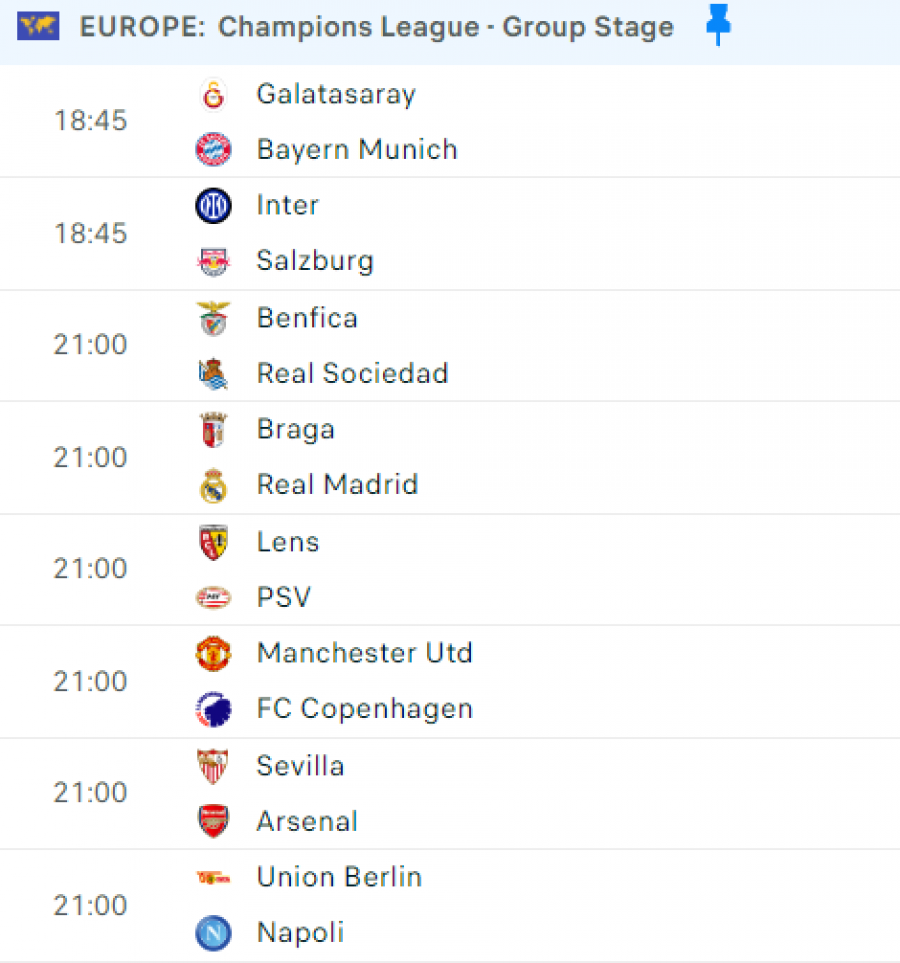Image resolution: width=900 pixels, height=963 pixels.
Task: Open the Champions League - Group Stage link
Action: tap(446, 27)
